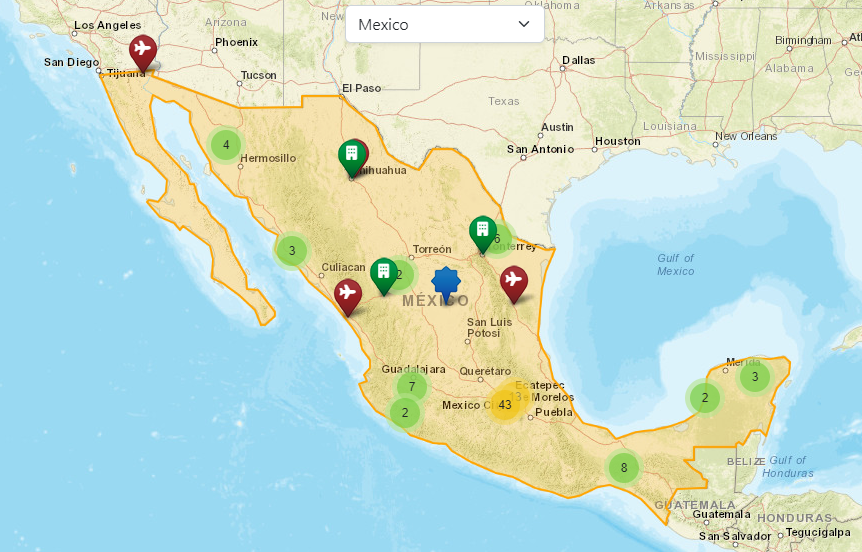Click the cluster of 3 on the west coast
The height and width of the screenshot is (552, 862).
291,250
